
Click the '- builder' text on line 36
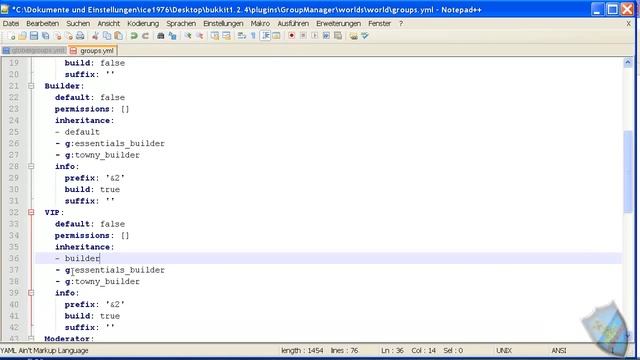coord(78,258)
